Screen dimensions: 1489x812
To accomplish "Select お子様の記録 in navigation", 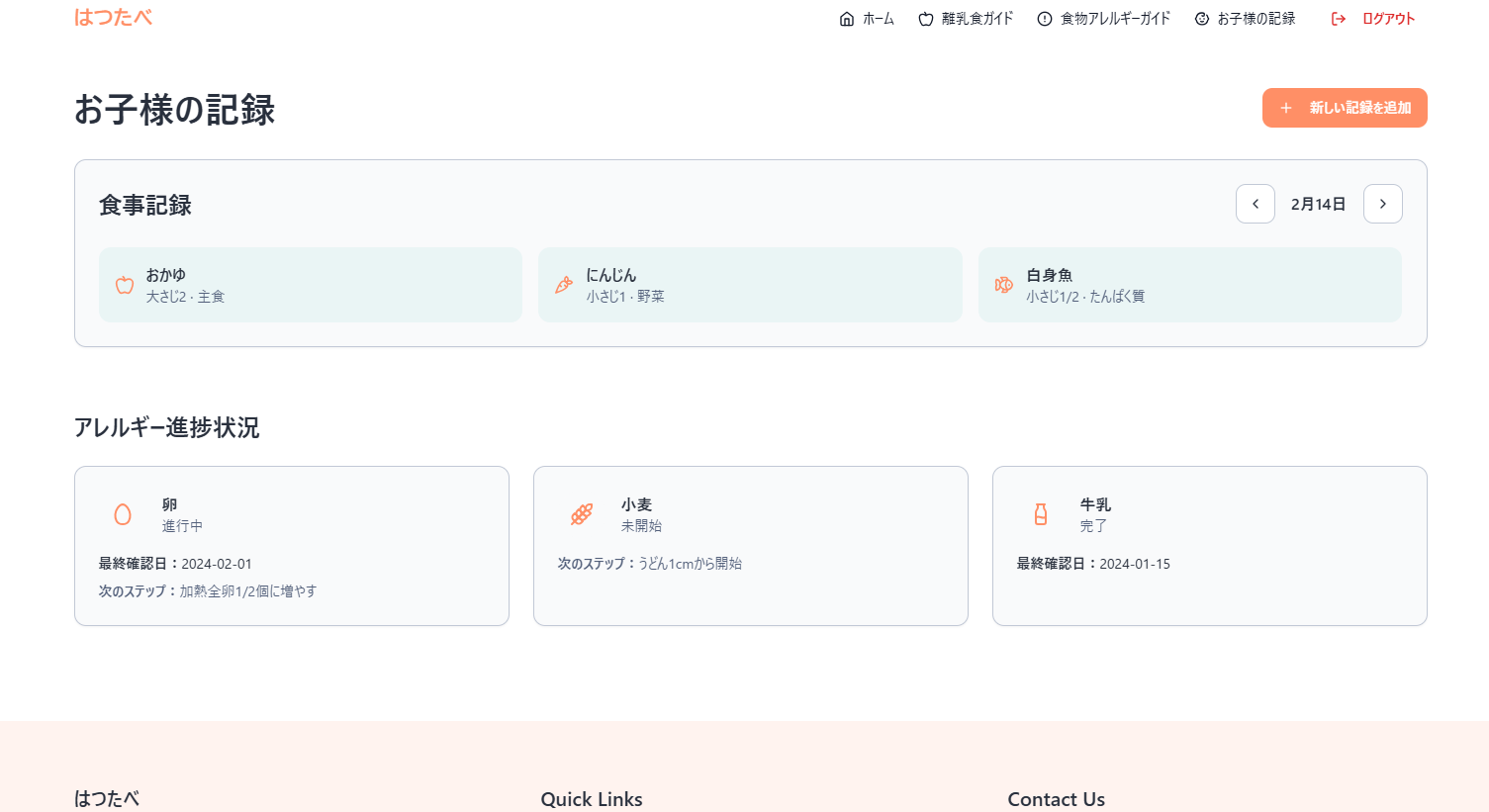I will (1245, 19).
